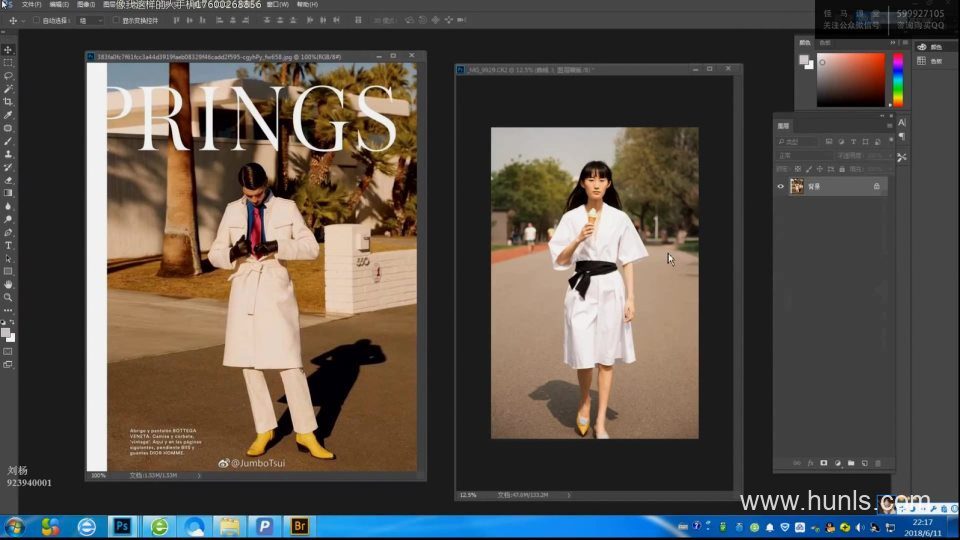Image resolution: width=960 pixels, height=540 pixels.
Task: Launch Adobe Bridge from the taskbar
Action: 300,526
